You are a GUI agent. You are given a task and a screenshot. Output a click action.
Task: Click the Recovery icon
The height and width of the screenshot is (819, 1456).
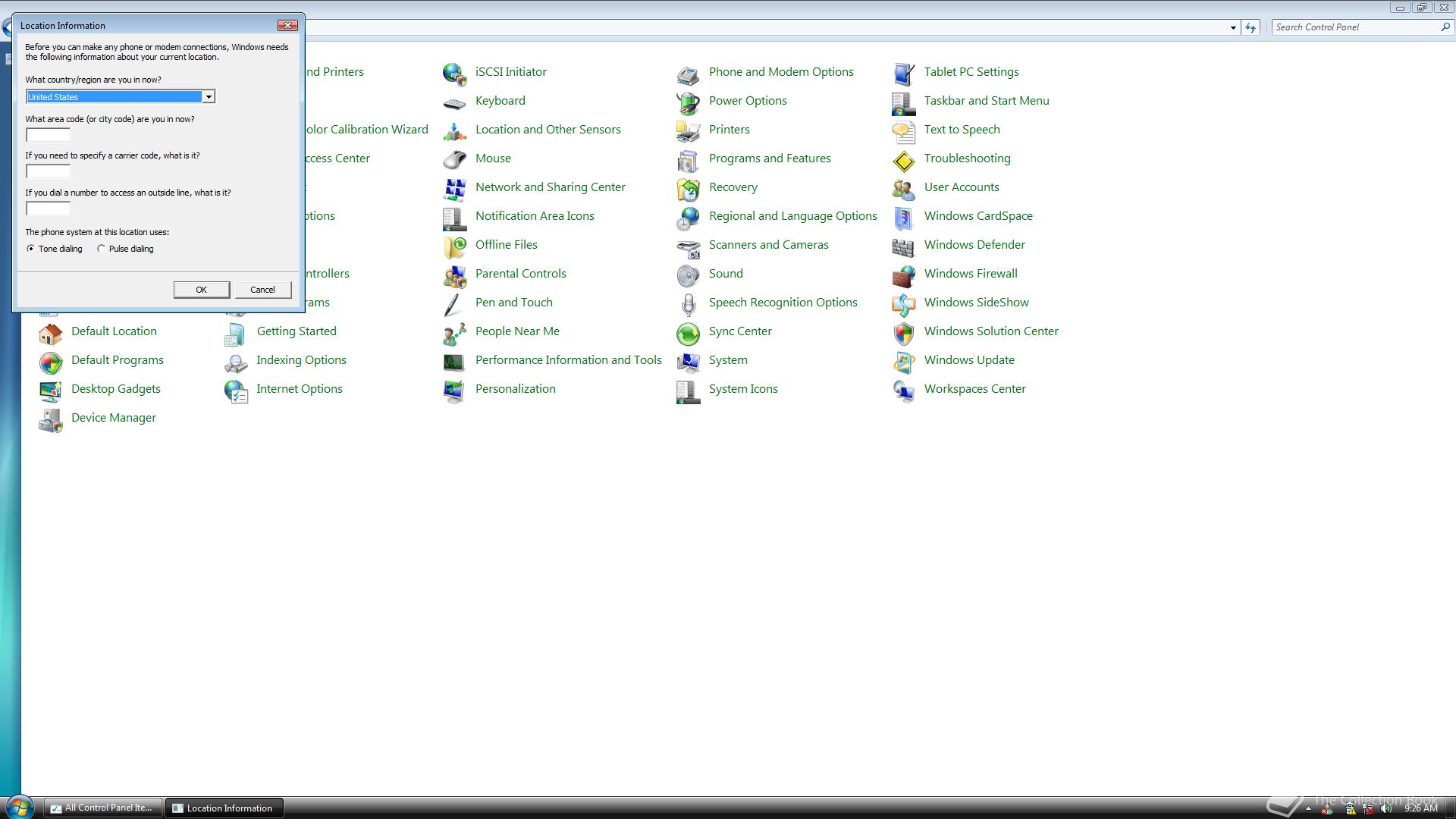click(x=688, y=189)
